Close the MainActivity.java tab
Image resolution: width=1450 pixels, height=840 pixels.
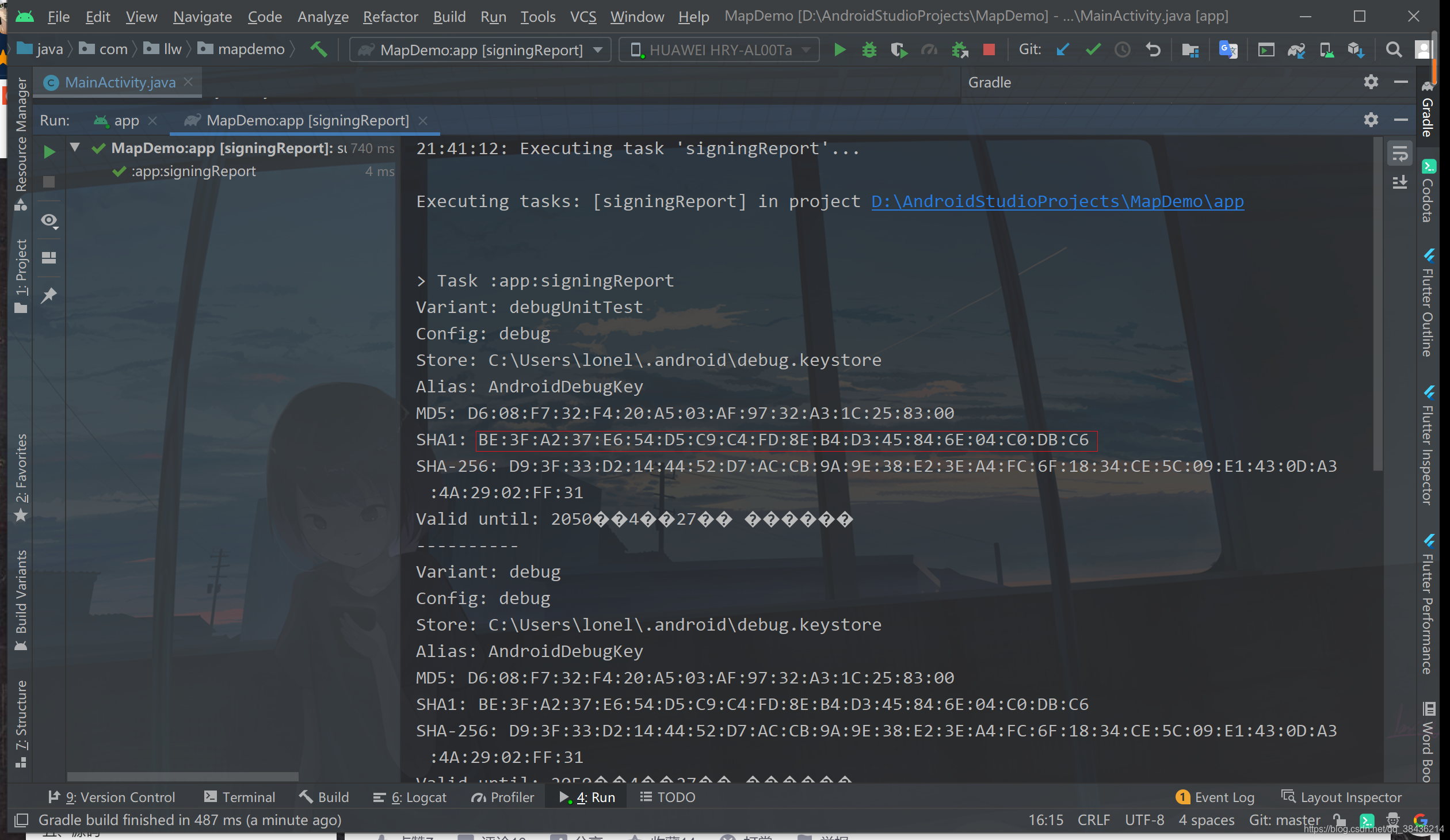[x=188, y=82]
